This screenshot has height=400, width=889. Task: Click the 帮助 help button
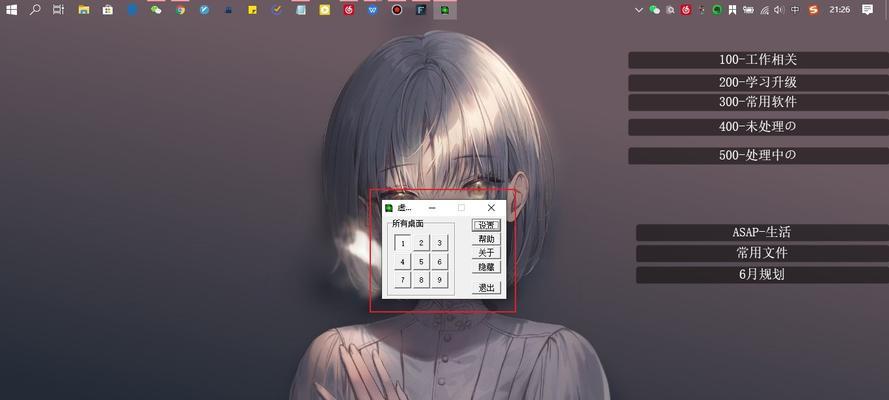pyautogui.click(x=486, y=239)
